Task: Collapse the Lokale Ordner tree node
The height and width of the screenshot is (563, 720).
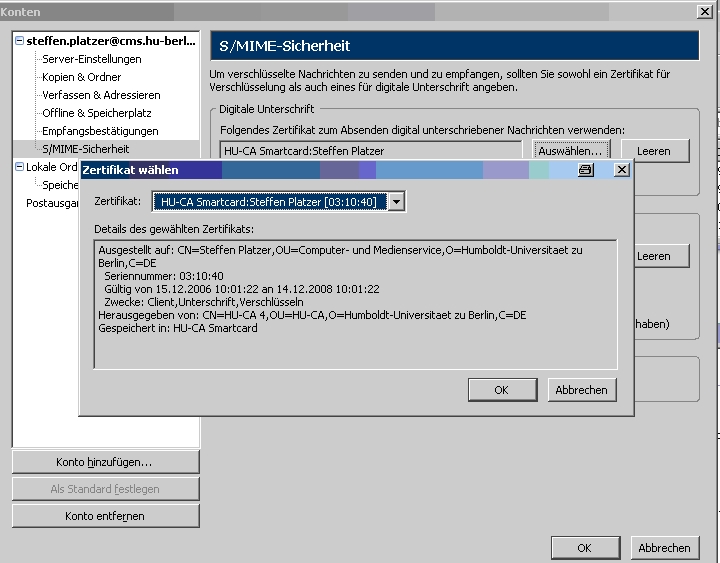Action: pos(20,167)
